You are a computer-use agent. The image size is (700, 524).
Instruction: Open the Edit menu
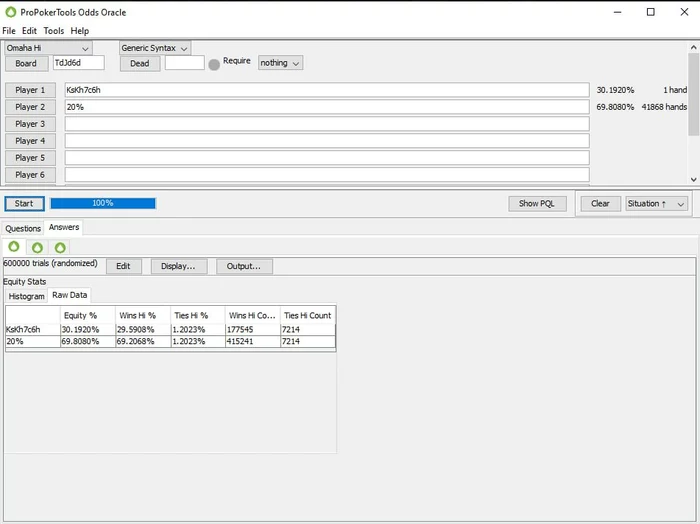tap(29, 31)
